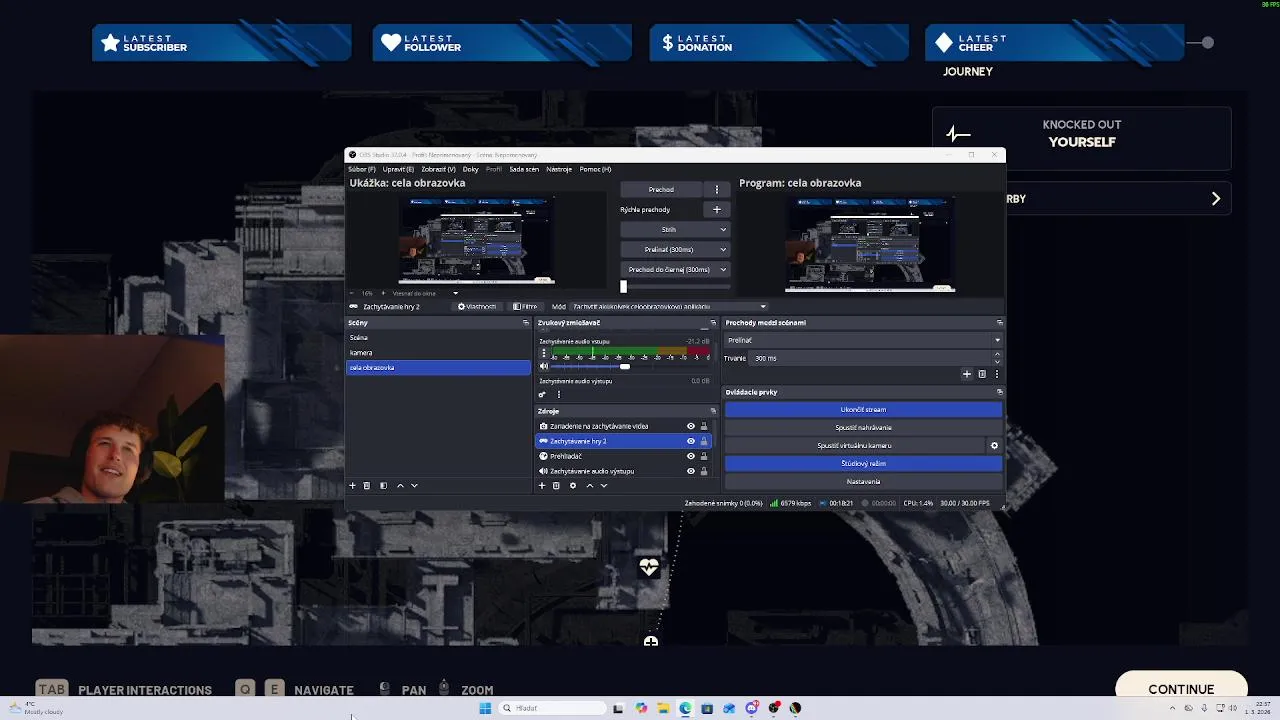Open source properties gear in Zdroje toolbar
The image size is (1280, 720).
tap(573, 485)
